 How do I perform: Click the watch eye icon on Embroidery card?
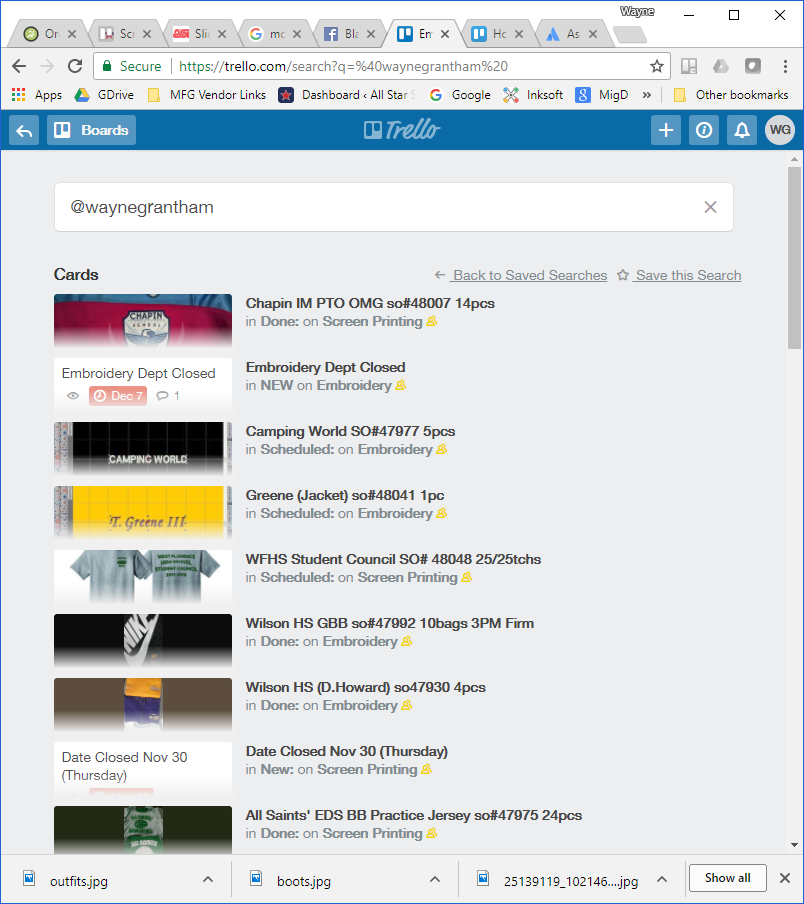(73, 396)
